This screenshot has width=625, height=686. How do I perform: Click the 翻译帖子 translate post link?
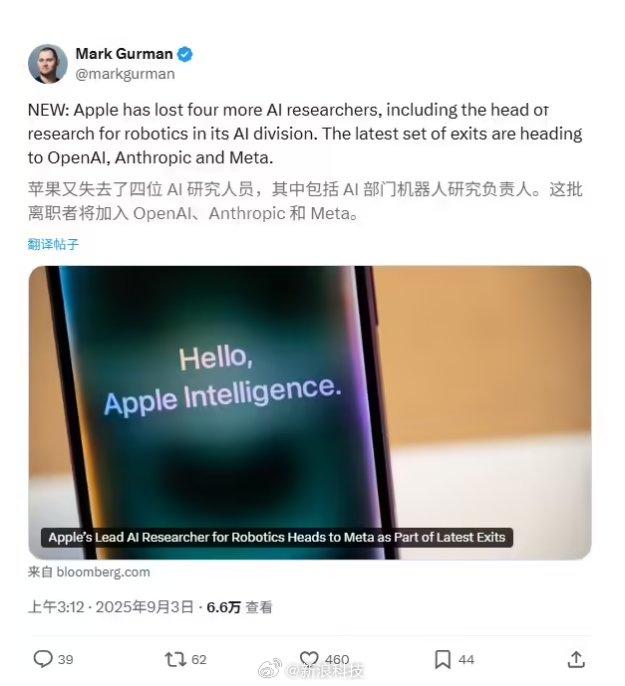click(x=53, y=244)
